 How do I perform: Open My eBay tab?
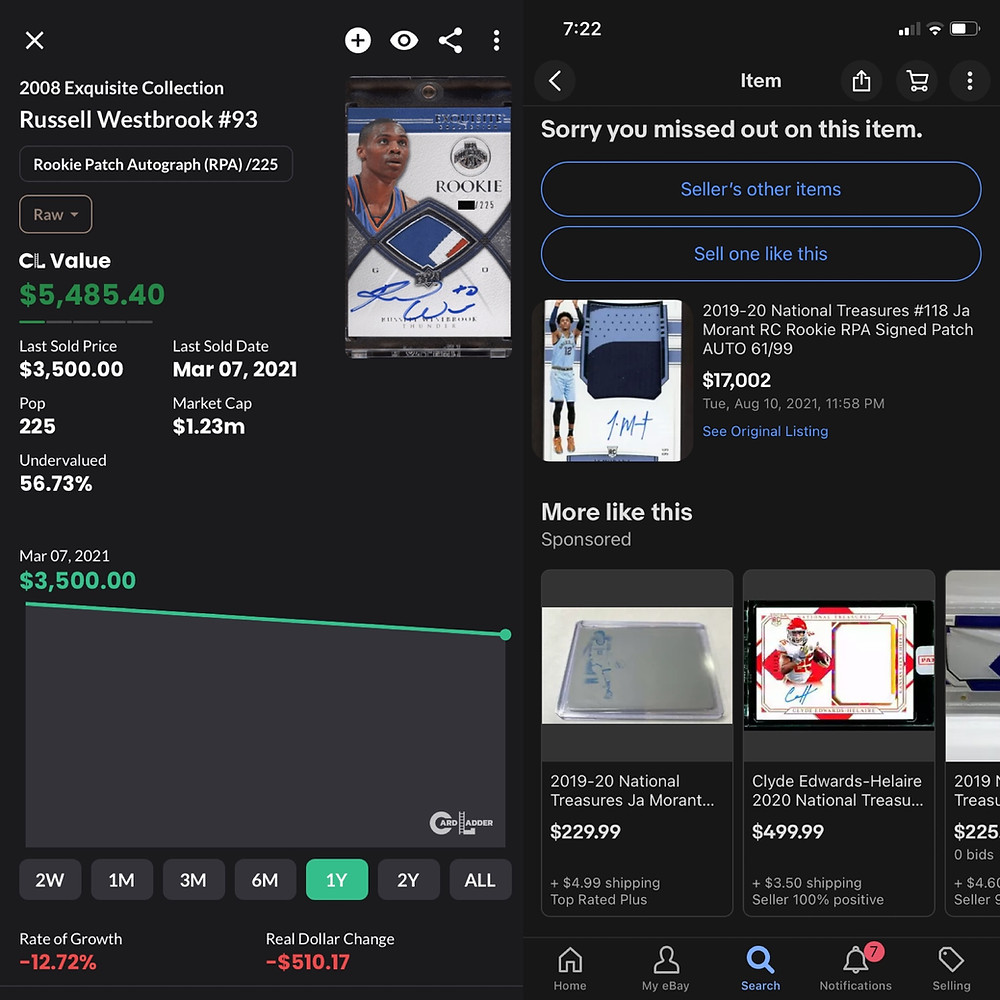(x=665, y=968)
